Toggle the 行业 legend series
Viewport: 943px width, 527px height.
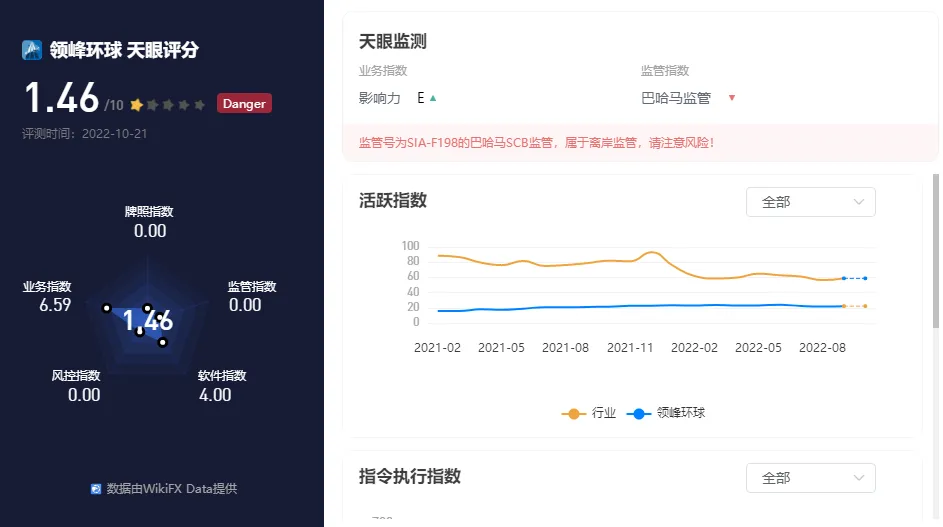pyautogui.click(x=589, y=413)
